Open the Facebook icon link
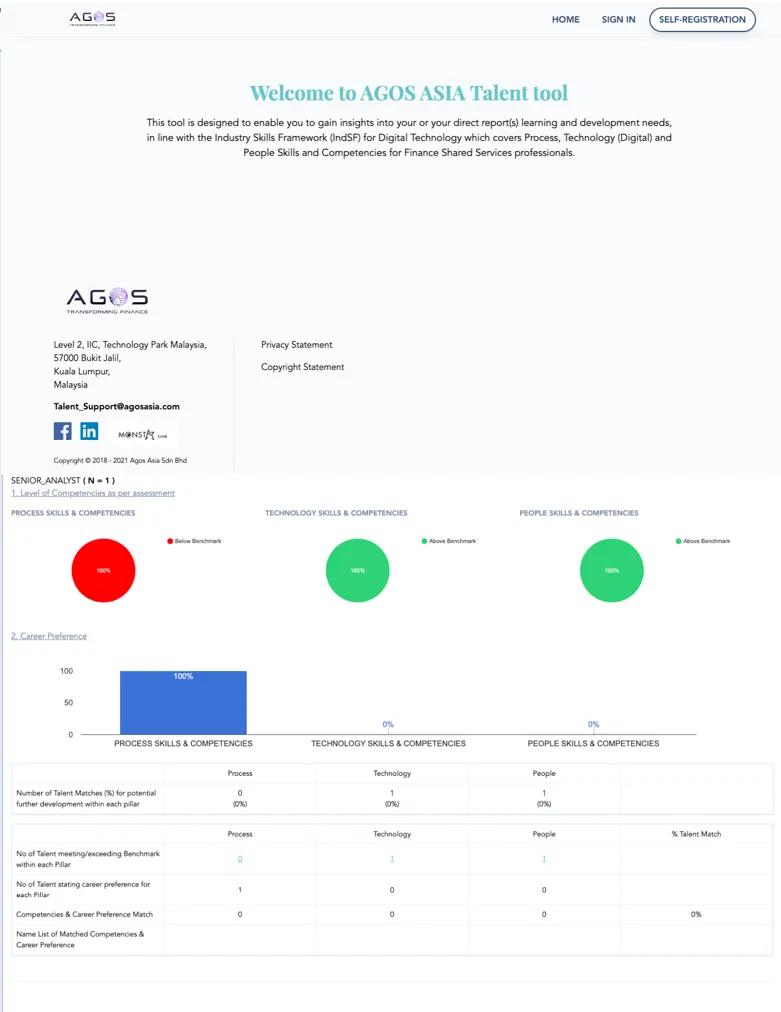Screen dimensions: 781x1012 click(x=63, y=430)
